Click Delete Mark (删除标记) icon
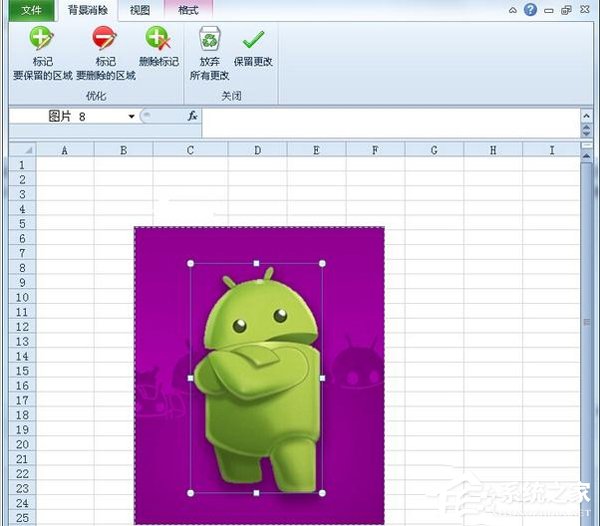The image size is (600, 526). pyautogui.click(x=158, y=38)
